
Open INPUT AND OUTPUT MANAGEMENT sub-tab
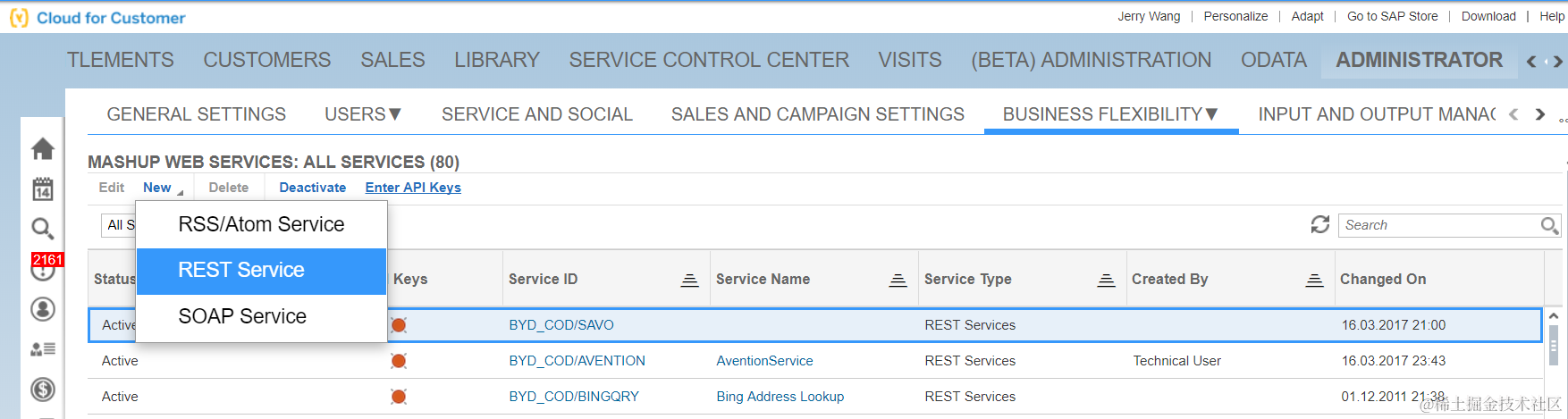[1377, 114]
